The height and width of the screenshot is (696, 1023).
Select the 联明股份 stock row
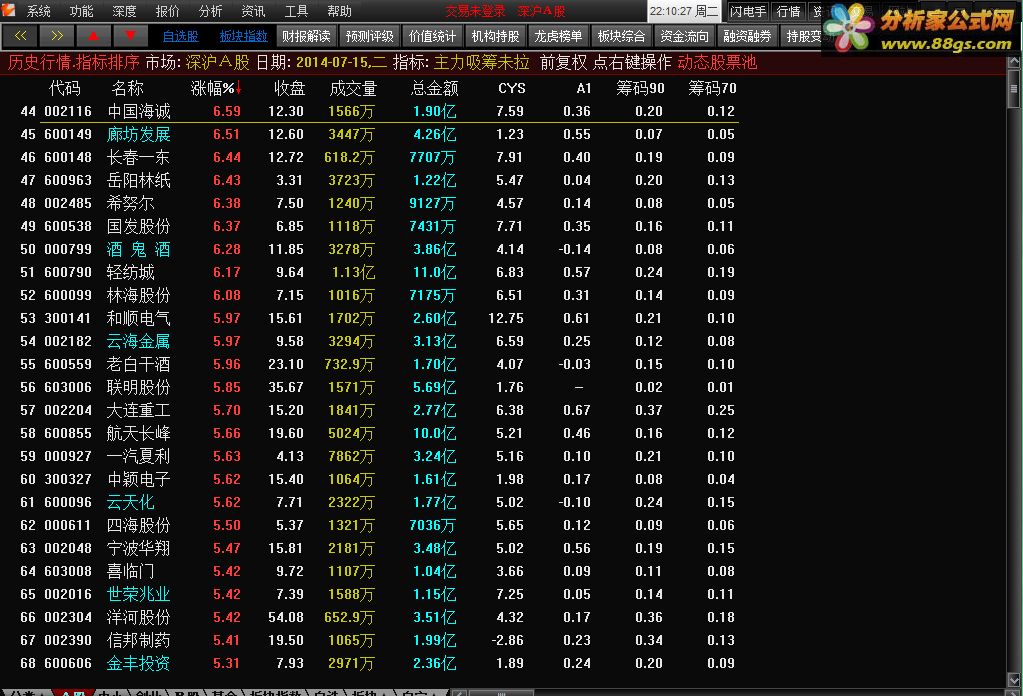[378, 387]
